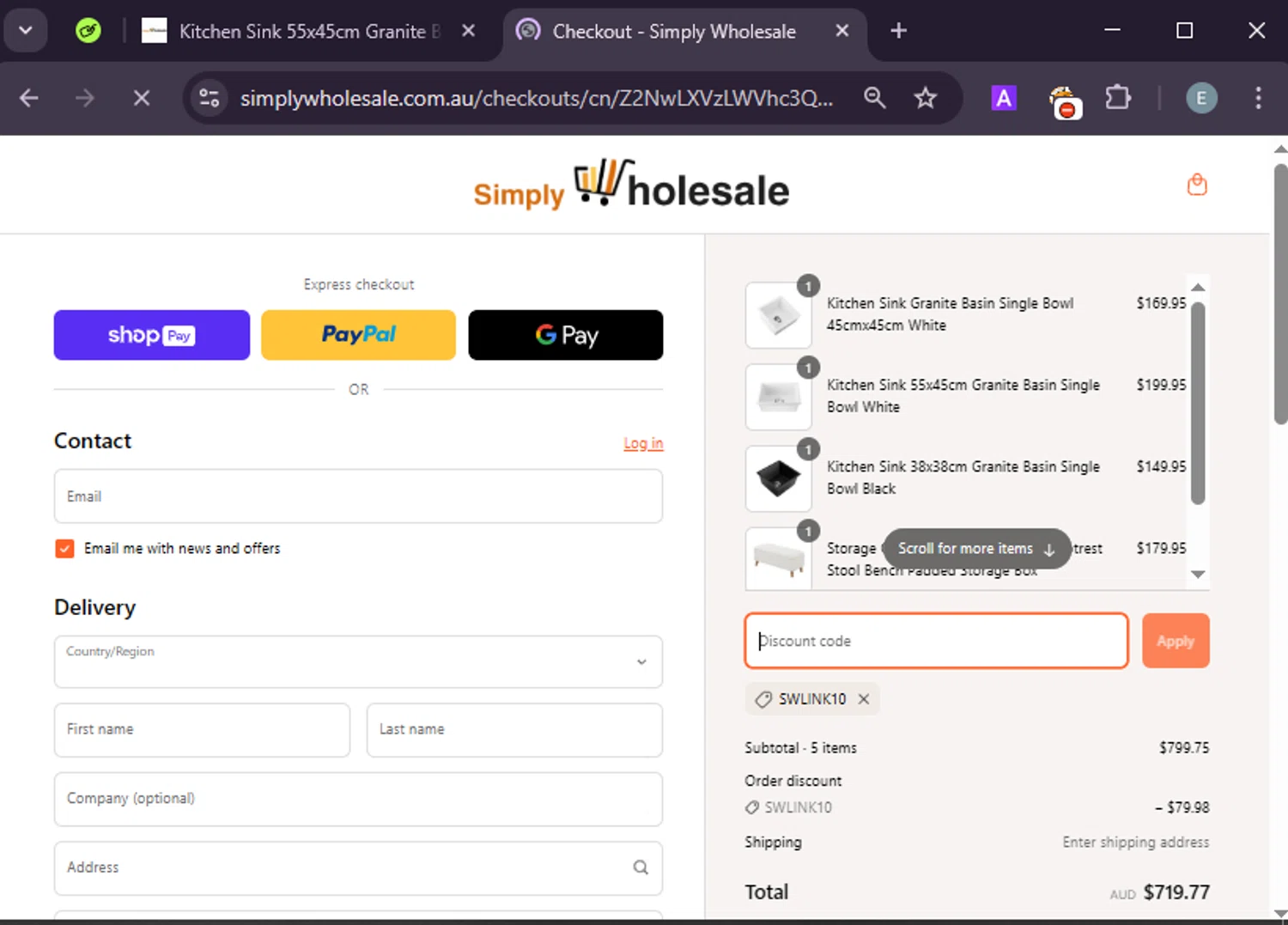1288x925 pixels.
Task: Open the E profile avatar
Action: point(1201,98)
